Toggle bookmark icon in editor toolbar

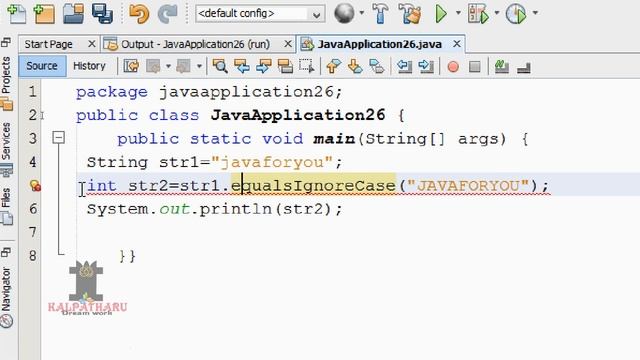(377, 66)
